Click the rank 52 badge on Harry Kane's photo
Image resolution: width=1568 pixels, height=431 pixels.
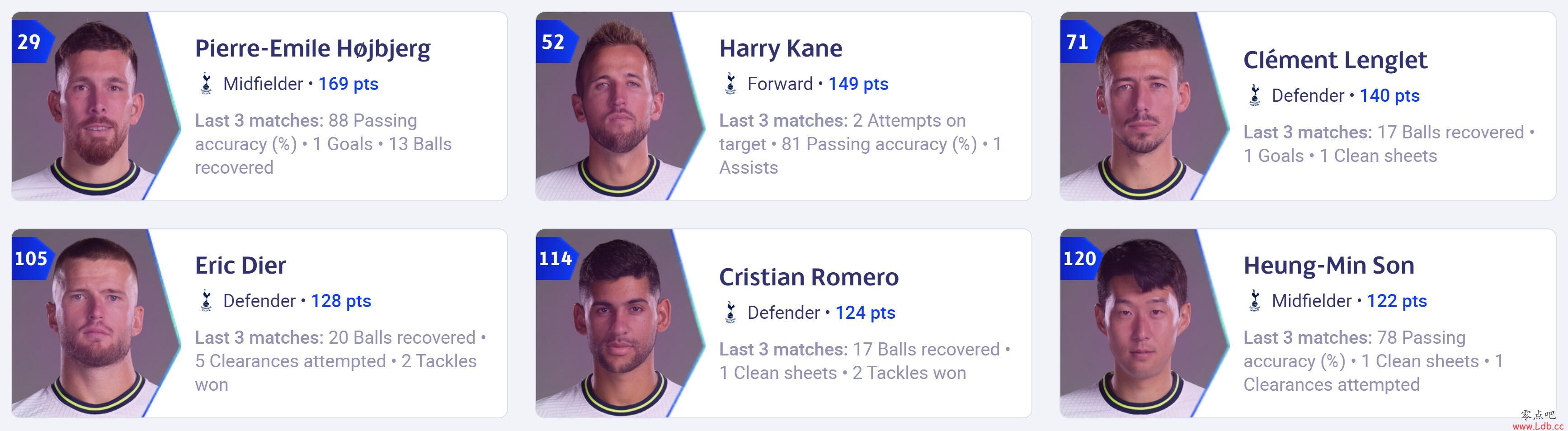coord(555,42)
